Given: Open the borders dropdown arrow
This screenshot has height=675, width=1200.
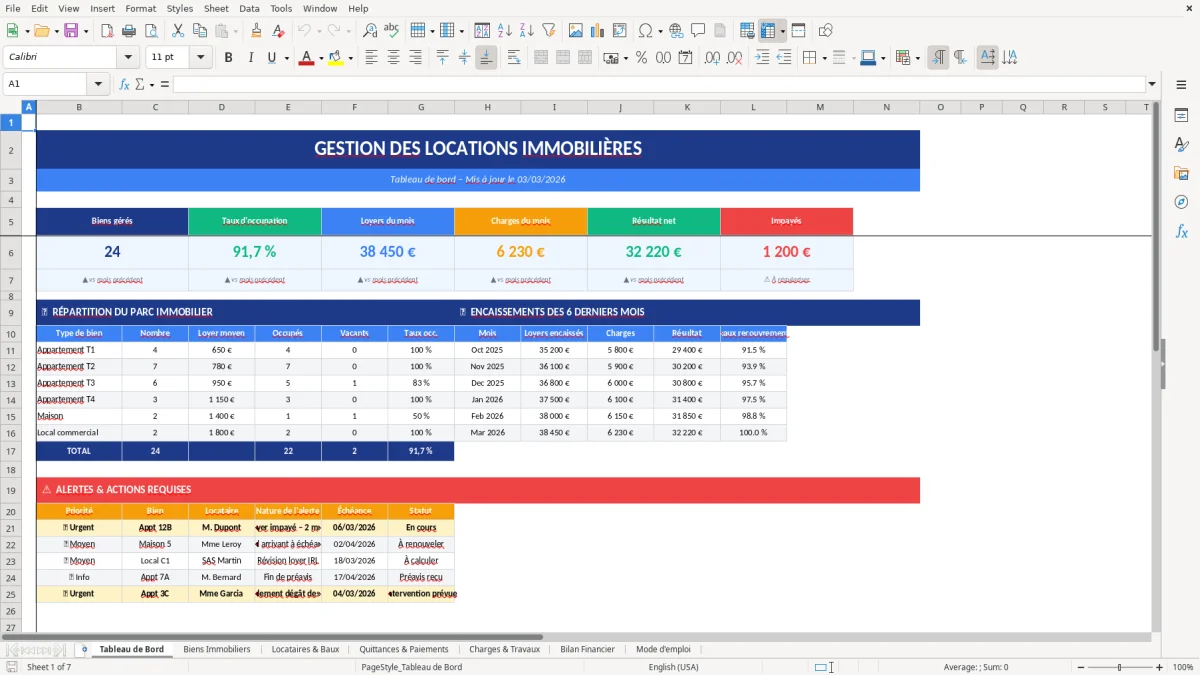Looking at the screenshot, I should pyautogui.click(x=825, y=57).
